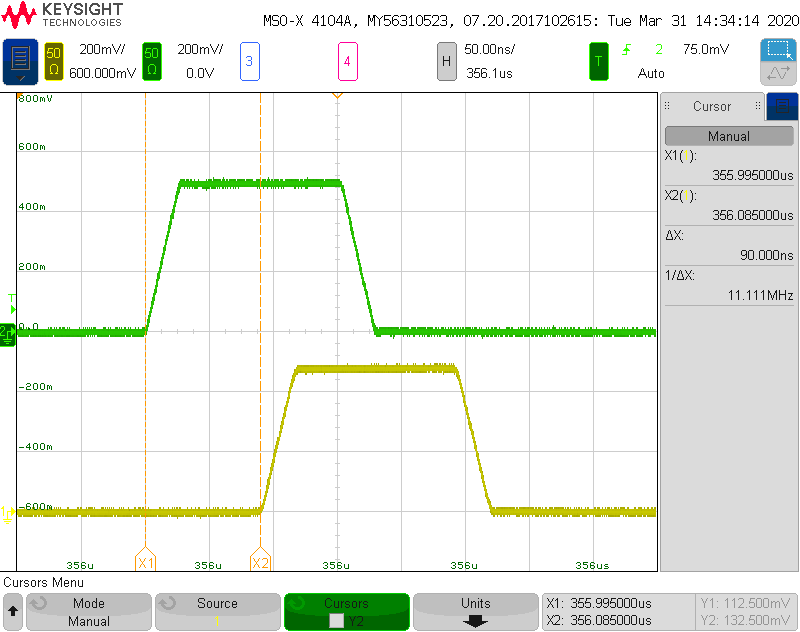Enable Channel 3 via its channel icon

tap(250, 61)
